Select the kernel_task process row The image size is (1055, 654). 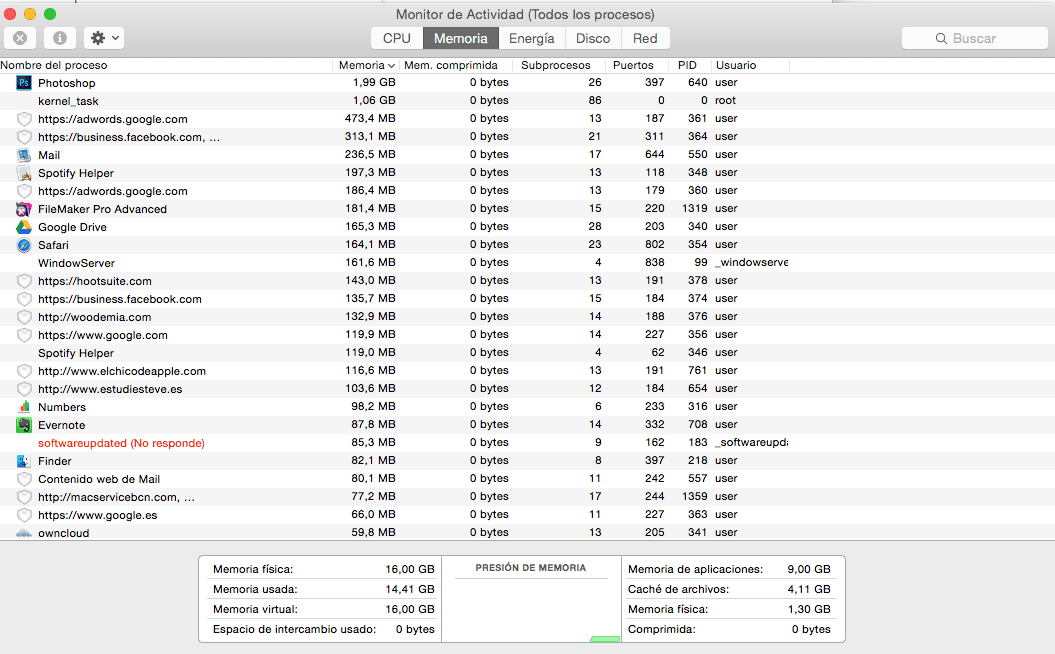[x=528, y=101]
